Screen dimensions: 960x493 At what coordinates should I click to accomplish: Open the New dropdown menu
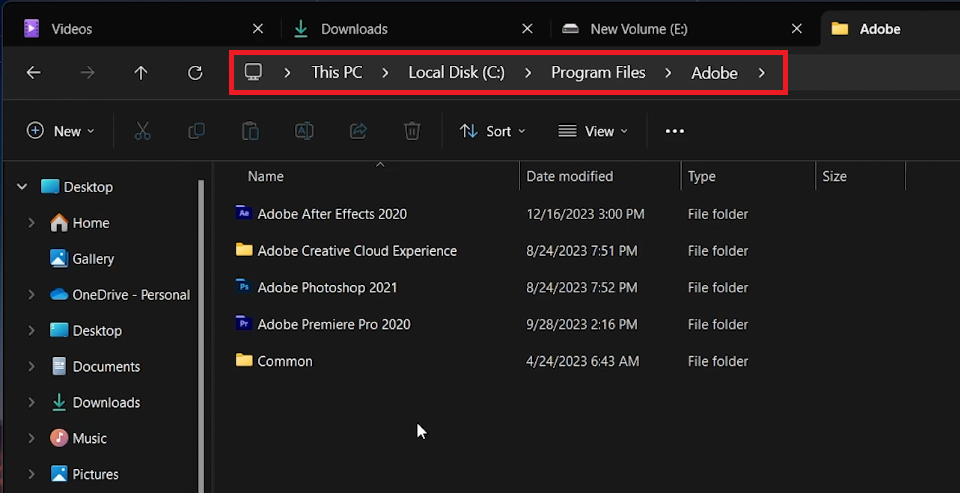pyautogui.click(x=61, y=131)
